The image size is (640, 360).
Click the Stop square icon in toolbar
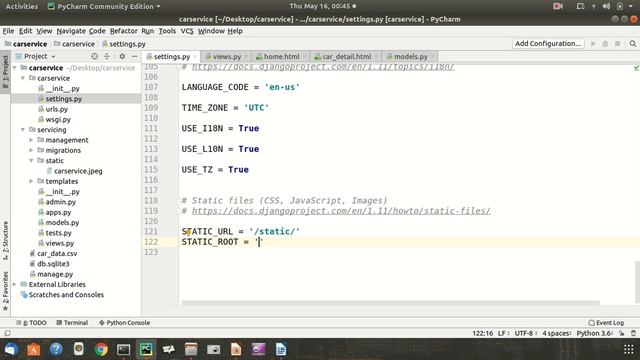[618, 44]
